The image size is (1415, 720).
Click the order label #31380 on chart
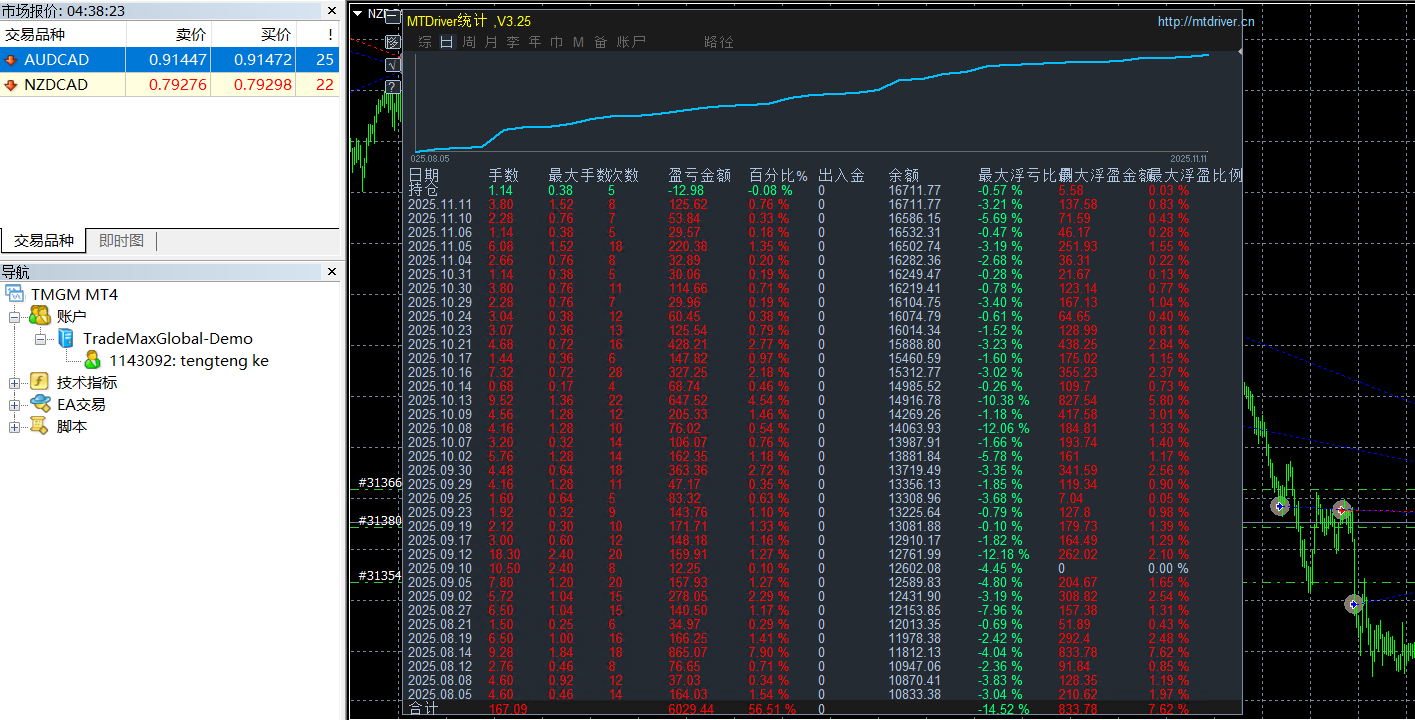coord(380,521)
